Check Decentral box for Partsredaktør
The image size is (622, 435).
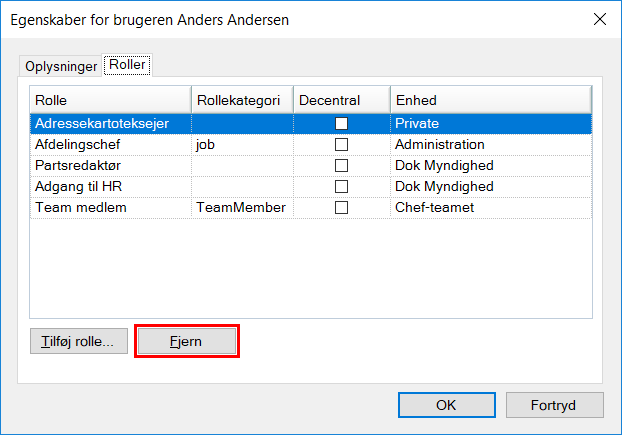(x=341, y=165)
